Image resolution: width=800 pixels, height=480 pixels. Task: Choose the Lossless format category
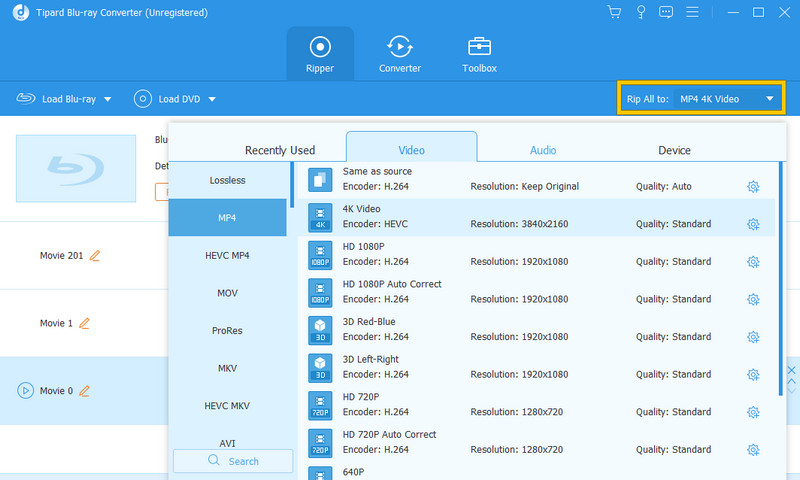click(228, 180)
